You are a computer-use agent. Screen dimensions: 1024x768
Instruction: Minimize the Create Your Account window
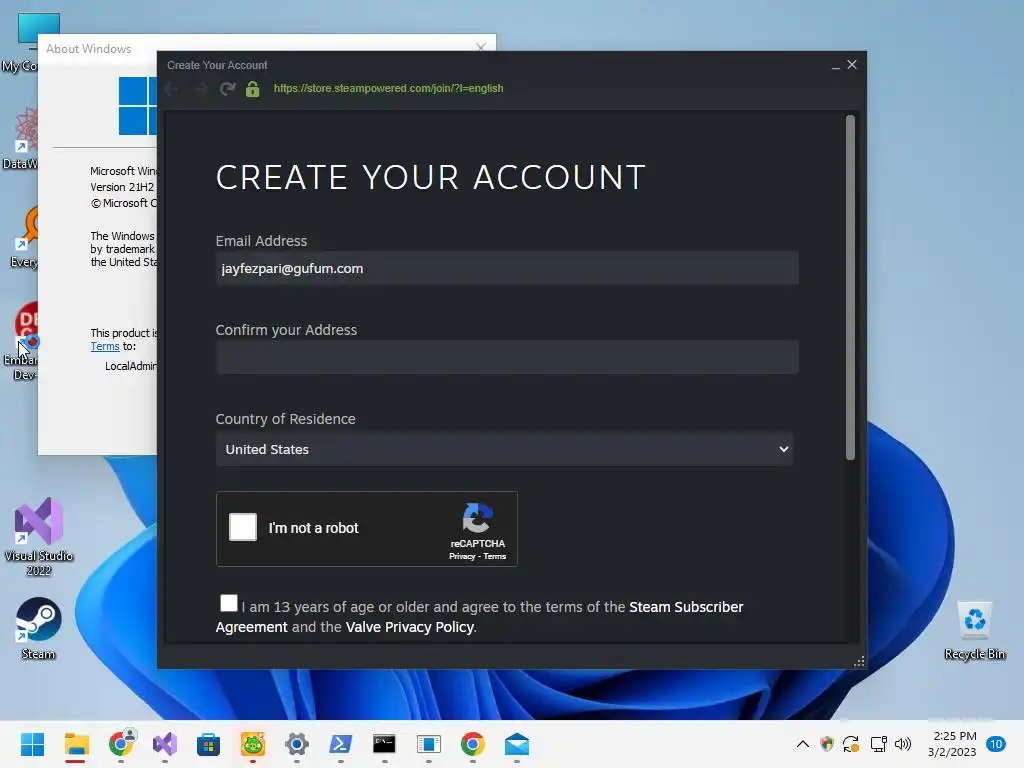click(x=835, y=65)
